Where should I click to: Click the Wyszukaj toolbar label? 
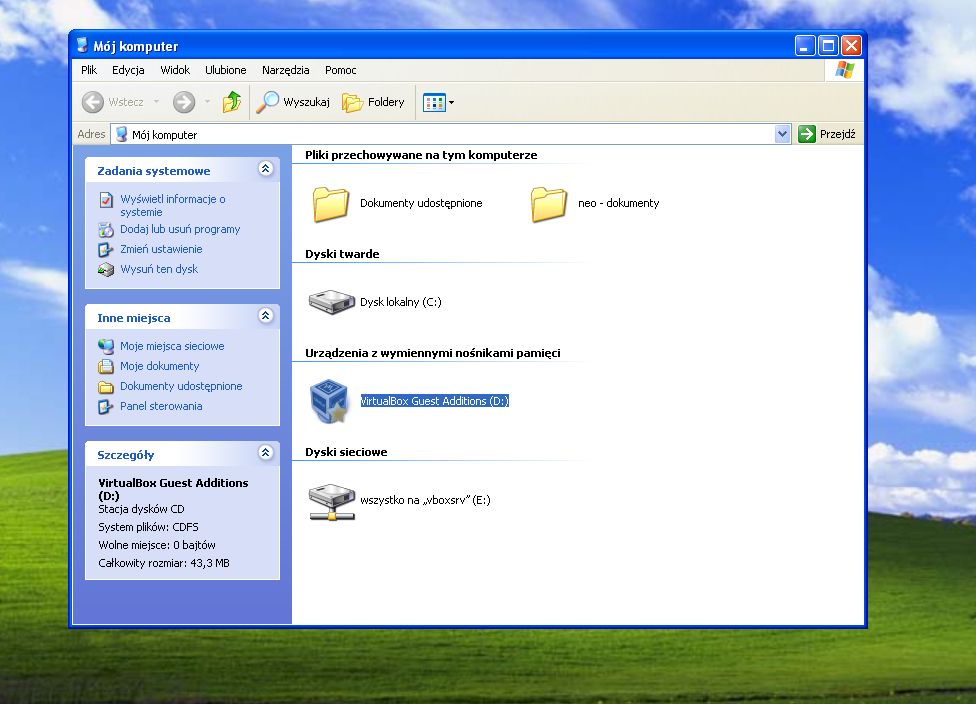tap(306, 102)
